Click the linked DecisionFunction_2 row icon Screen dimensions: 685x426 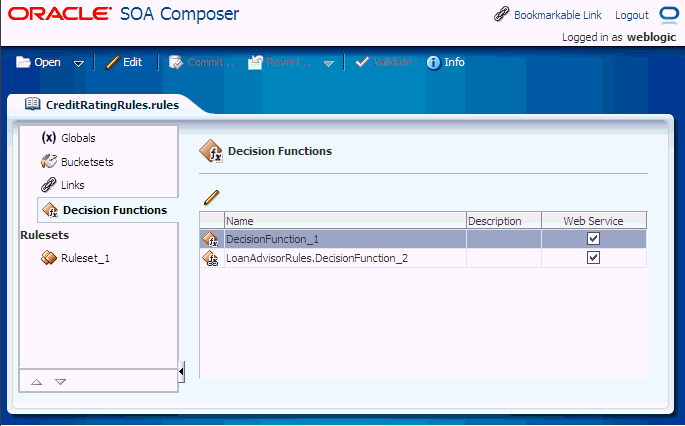[x=211, y=258]
